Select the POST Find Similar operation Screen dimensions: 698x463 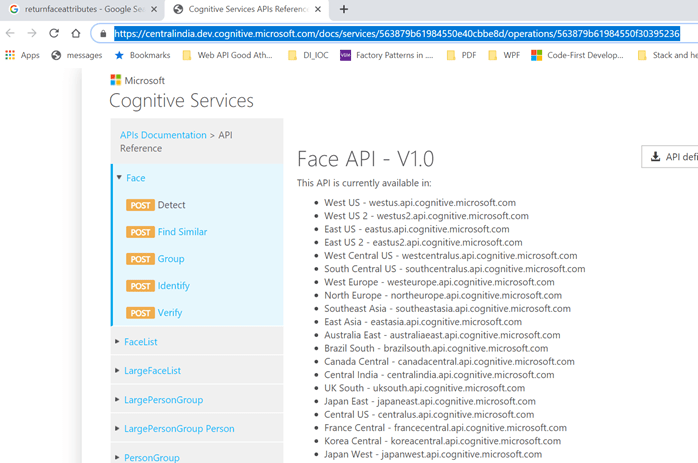pyautogui.click(x=181, y=232)
